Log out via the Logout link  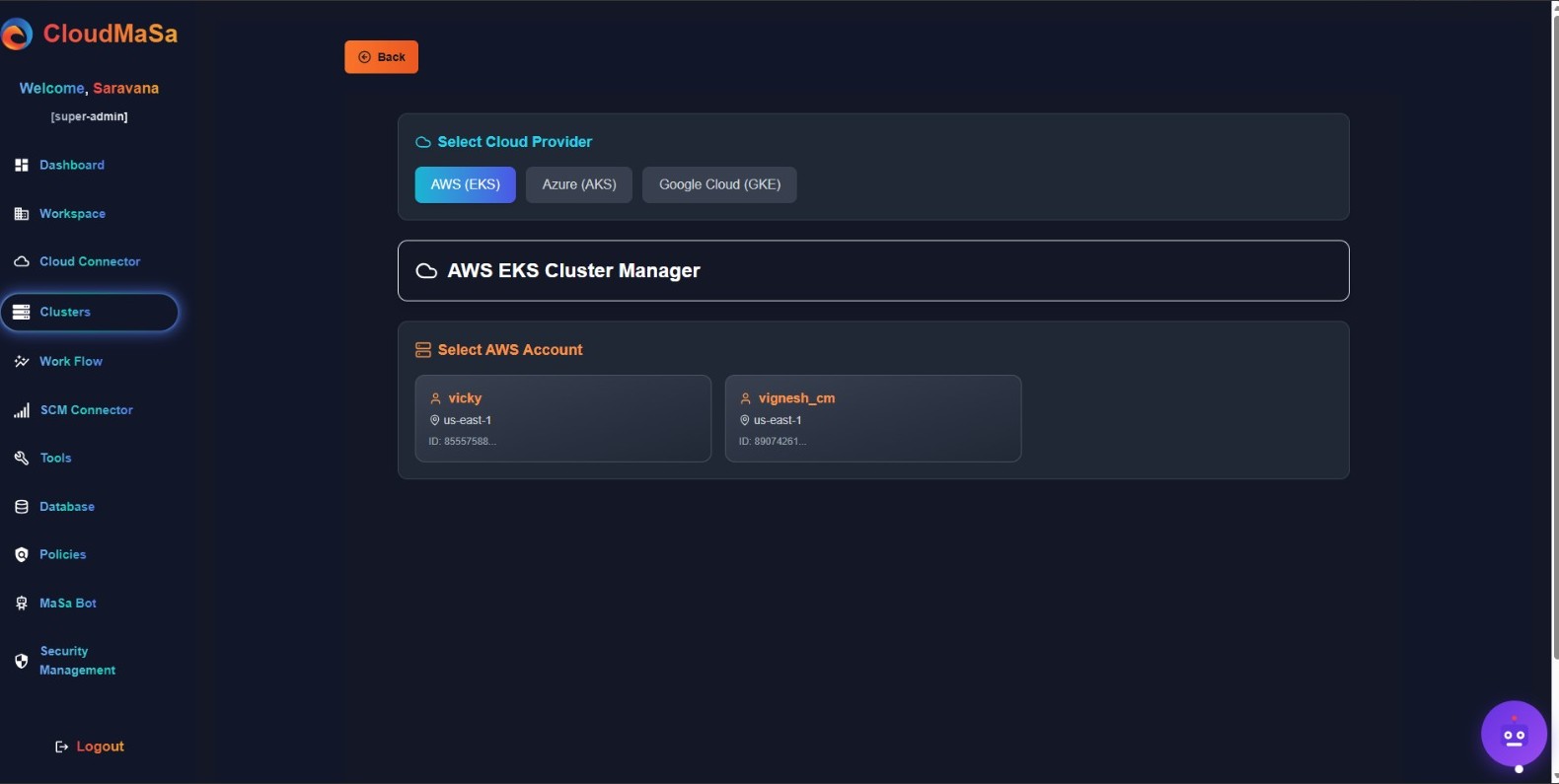point(90,747)
